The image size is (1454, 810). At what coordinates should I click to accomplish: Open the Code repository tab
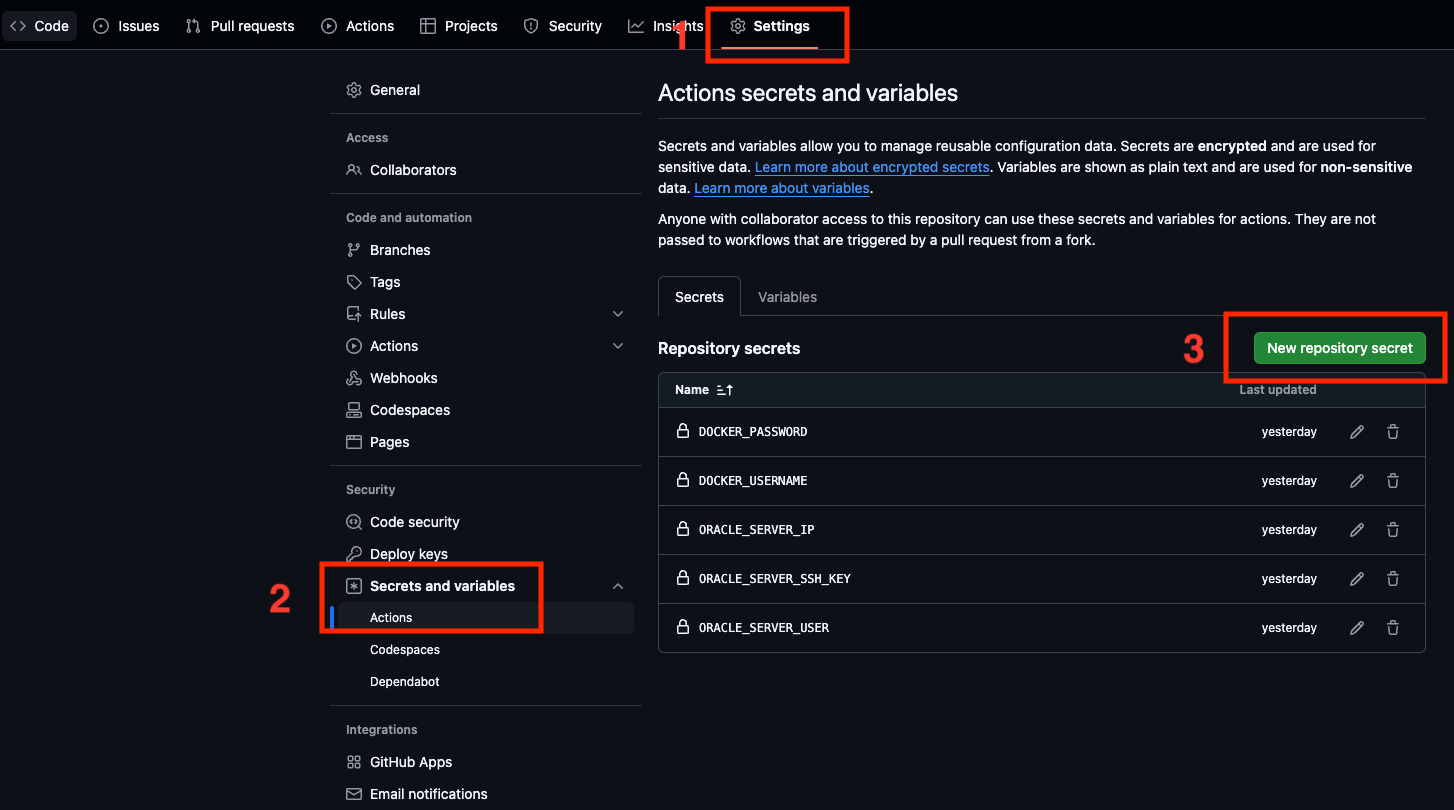[40, 26]
